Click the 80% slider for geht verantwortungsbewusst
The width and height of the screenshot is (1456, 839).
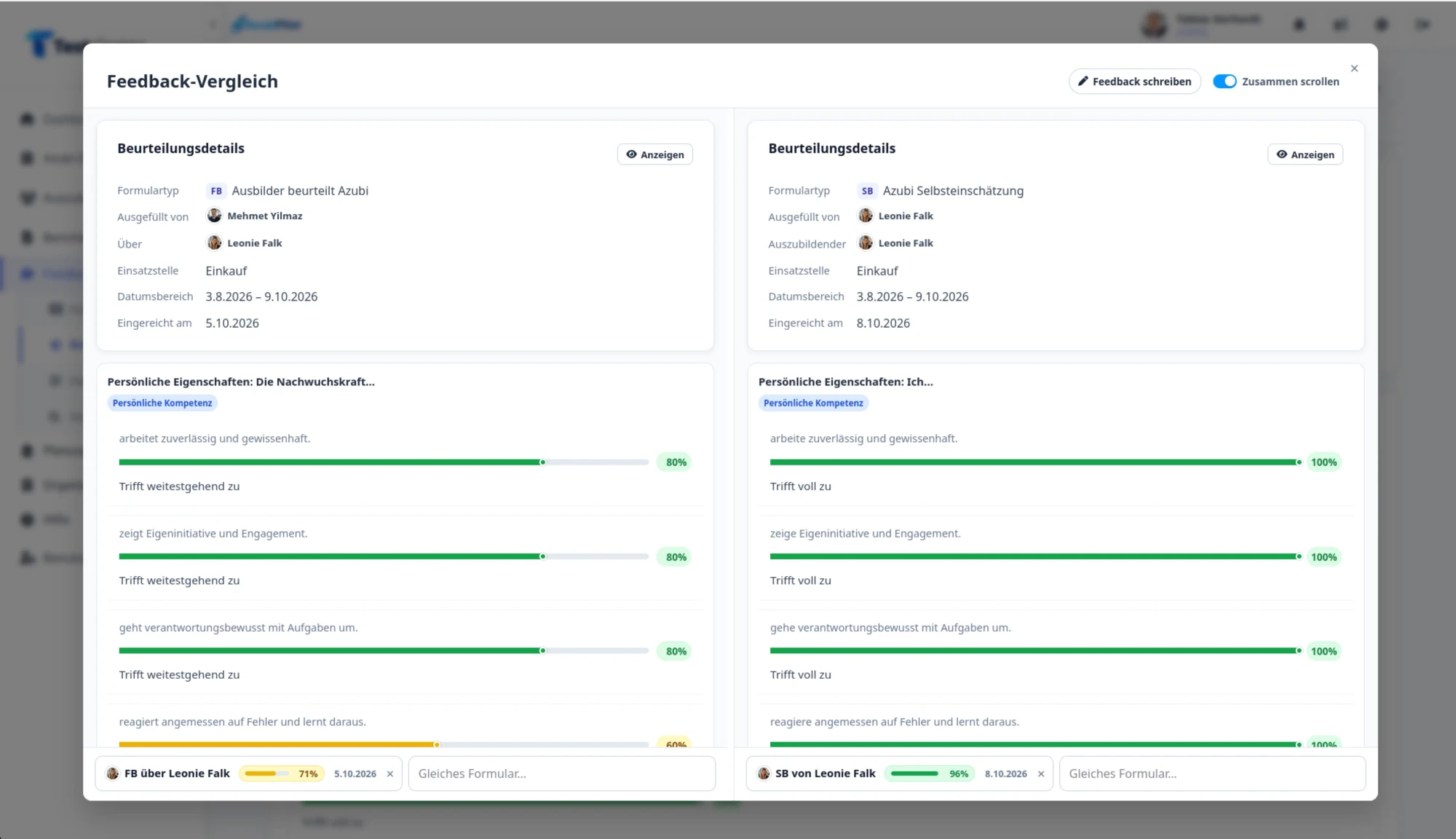tap(384, 650)
